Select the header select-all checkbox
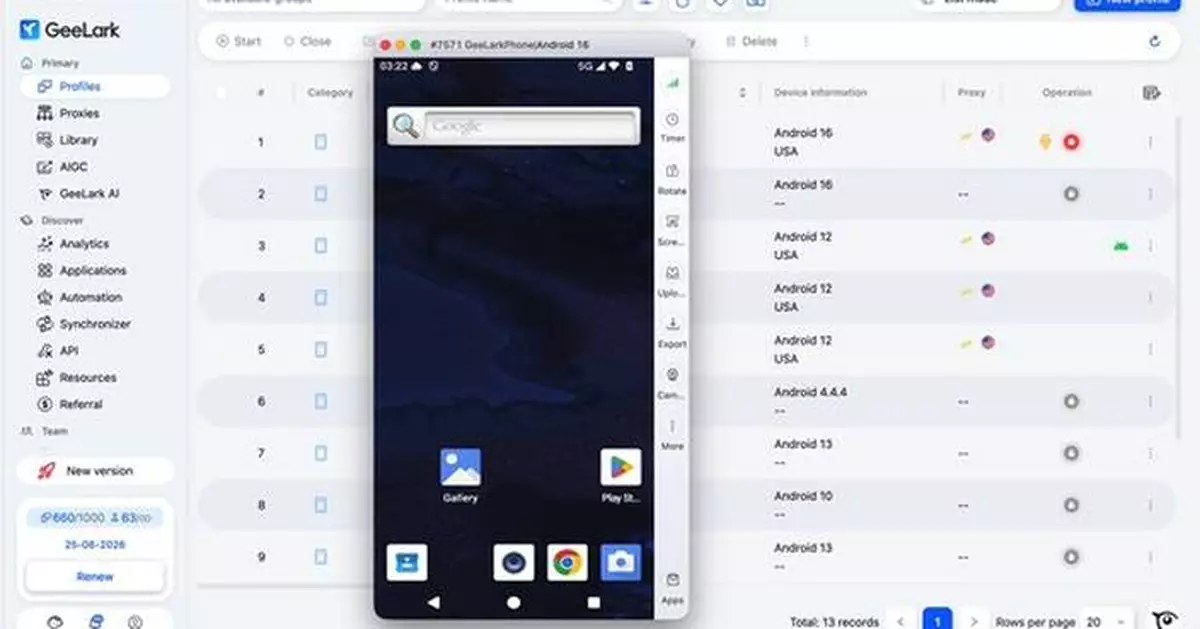The image size is (1200, 629). (x=221, y=92)
